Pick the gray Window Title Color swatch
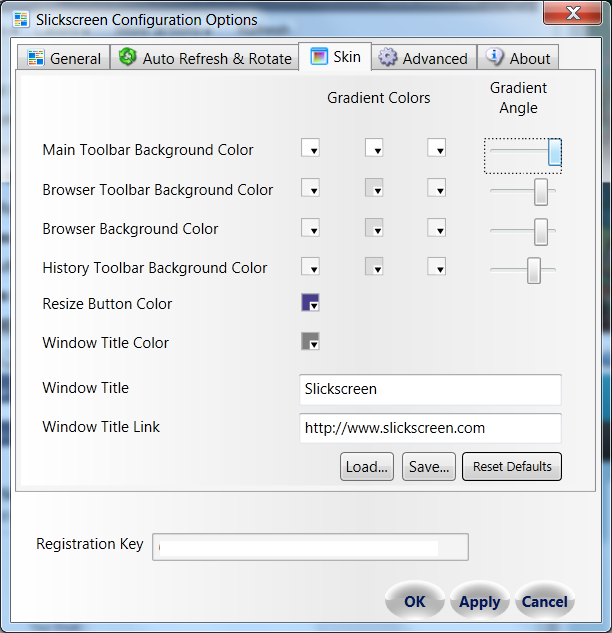 (x=310, y=341)
